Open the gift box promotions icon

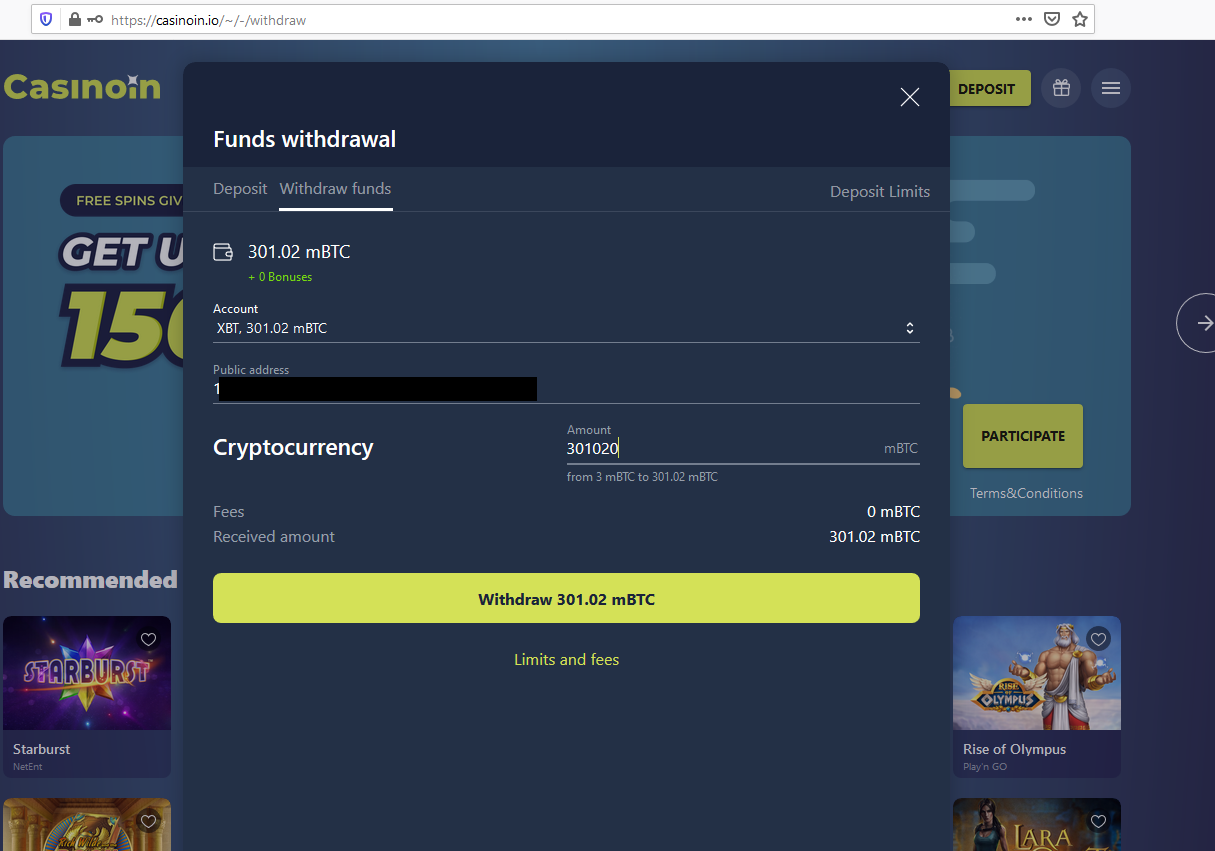tap(1061, 88)
